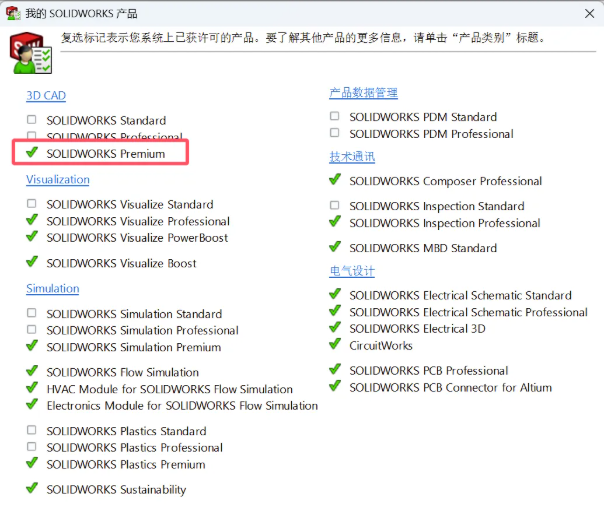Close the 我的 SOLIDWORKS 产品 dialog
Screen dimensions: 604x527
pos(589,14)
